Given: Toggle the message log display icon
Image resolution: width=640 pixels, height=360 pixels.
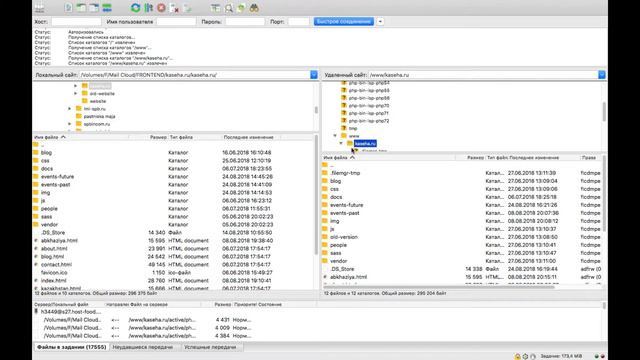Looking at the screenshot, I should (69, 8).
